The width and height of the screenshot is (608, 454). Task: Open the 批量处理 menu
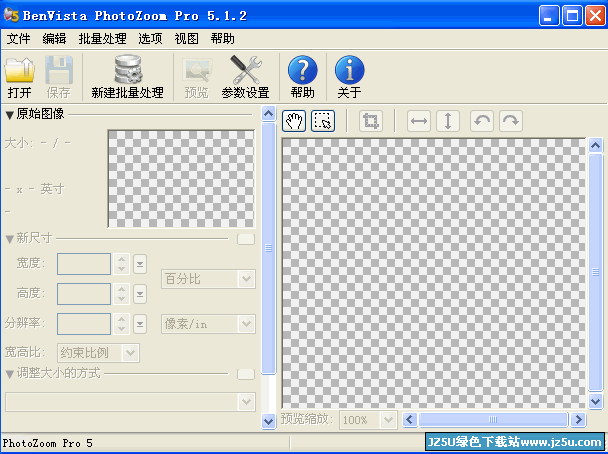tap(102, 39)
